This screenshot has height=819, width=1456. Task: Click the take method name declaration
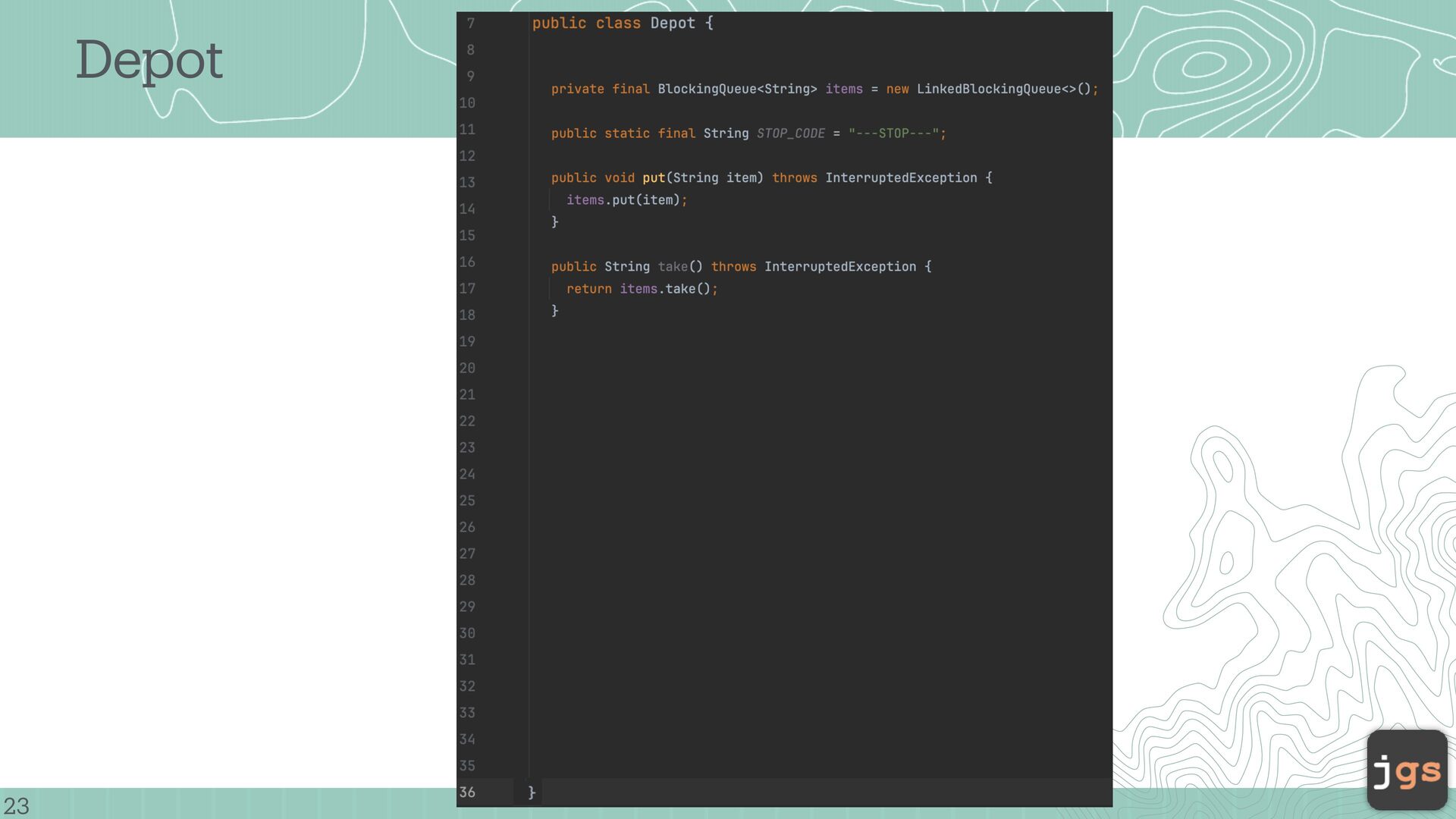(672, 267)
